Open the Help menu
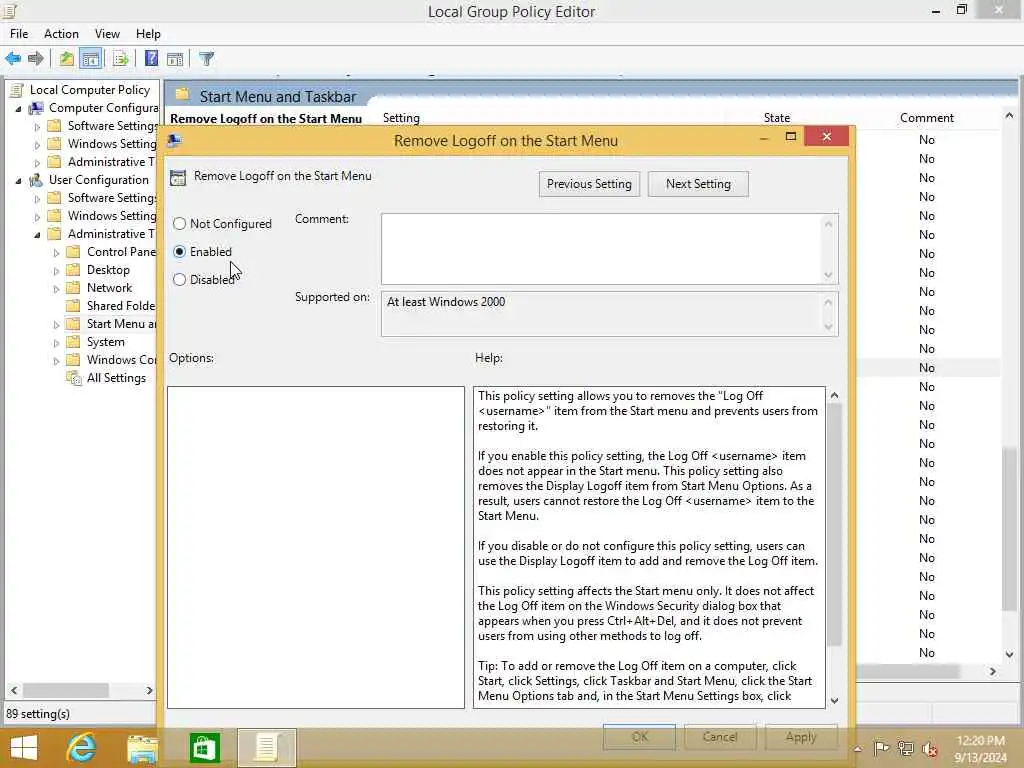 [148, 34]
